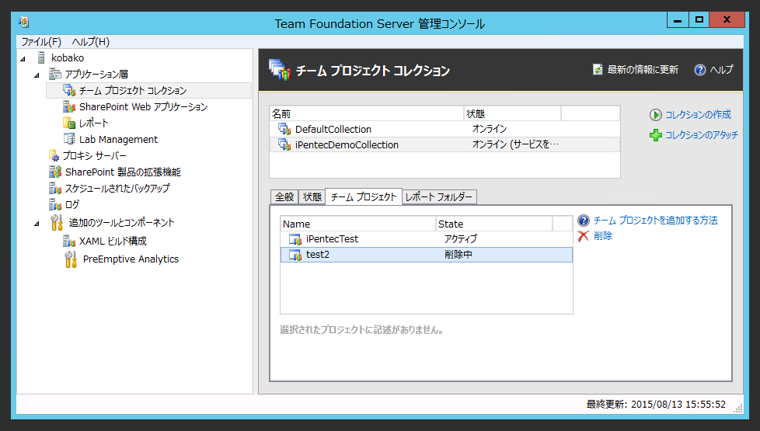760x431 pixels.
Task: Click the green コレクションの作成 arrow icon
Action: click(x=655, y=115)
